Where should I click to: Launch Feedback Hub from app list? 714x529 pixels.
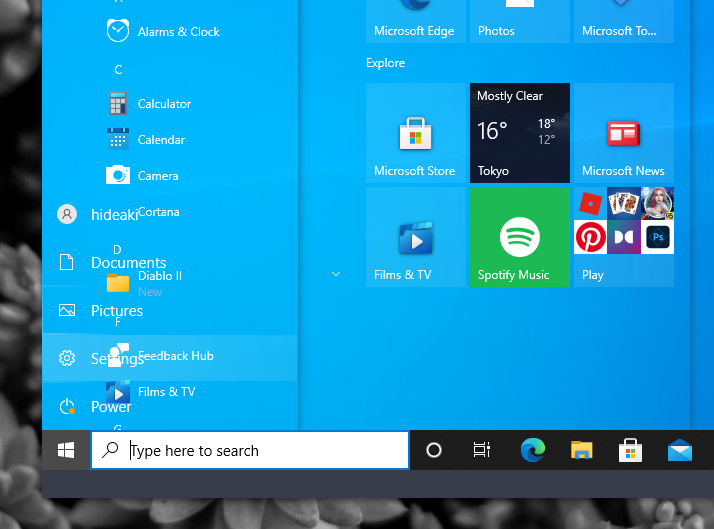coord(176,356)
